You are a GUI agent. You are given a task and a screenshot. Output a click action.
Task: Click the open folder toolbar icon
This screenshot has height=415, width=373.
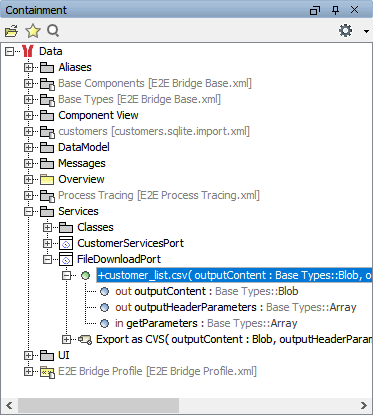pos(11,31)
